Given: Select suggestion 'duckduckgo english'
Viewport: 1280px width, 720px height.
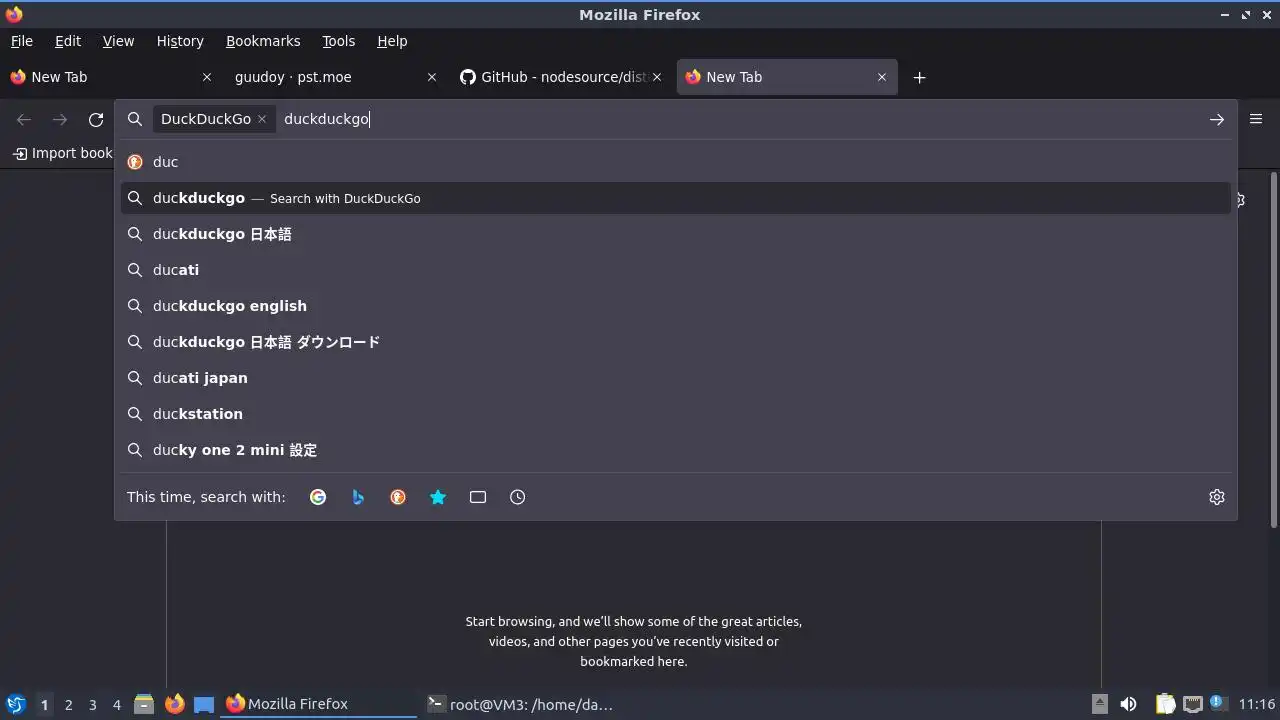Looking at the screenshot, I should click(x=675, y=306).
